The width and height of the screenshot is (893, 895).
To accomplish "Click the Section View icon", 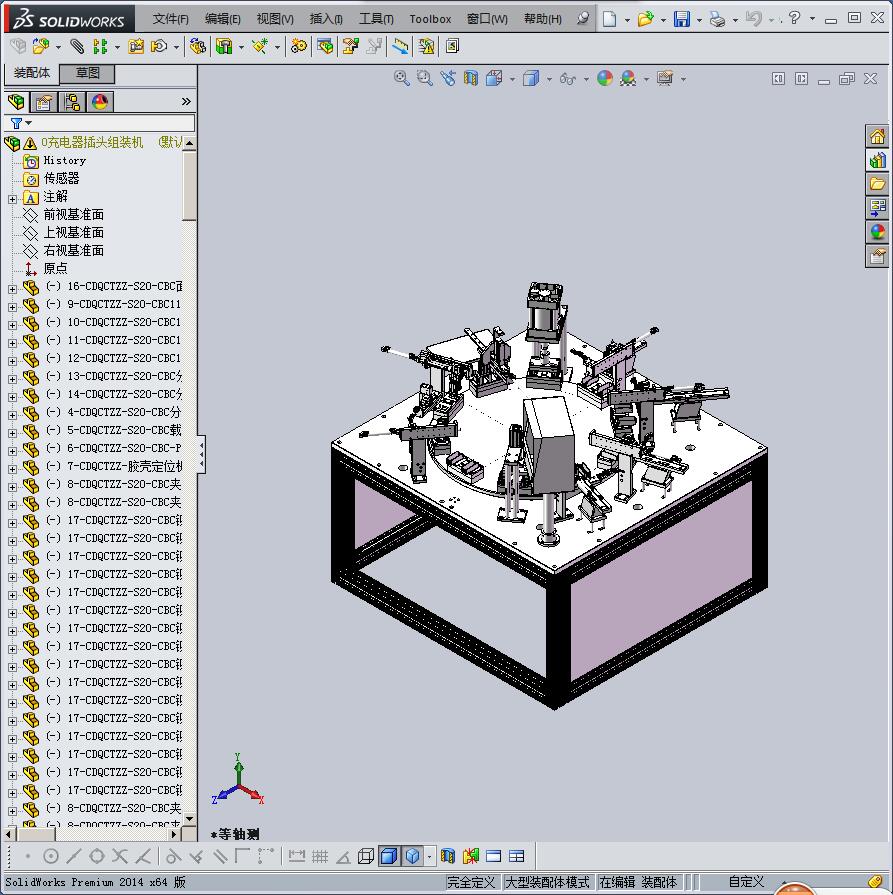I will [470, 78].
